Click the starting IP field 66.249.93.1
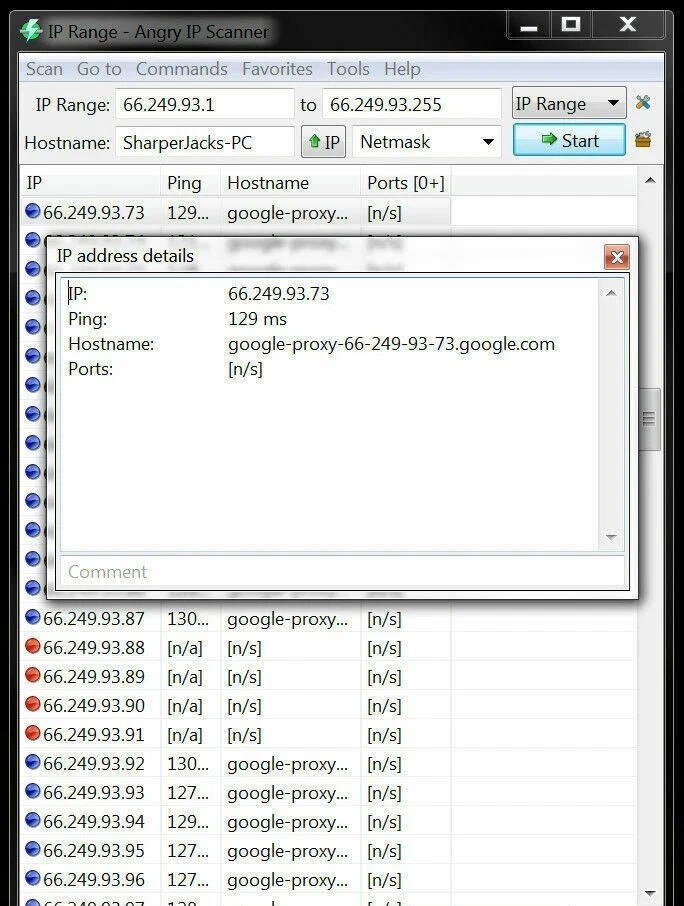The width and height of the screenshot is (684, 906). click(x=205, y=105)
